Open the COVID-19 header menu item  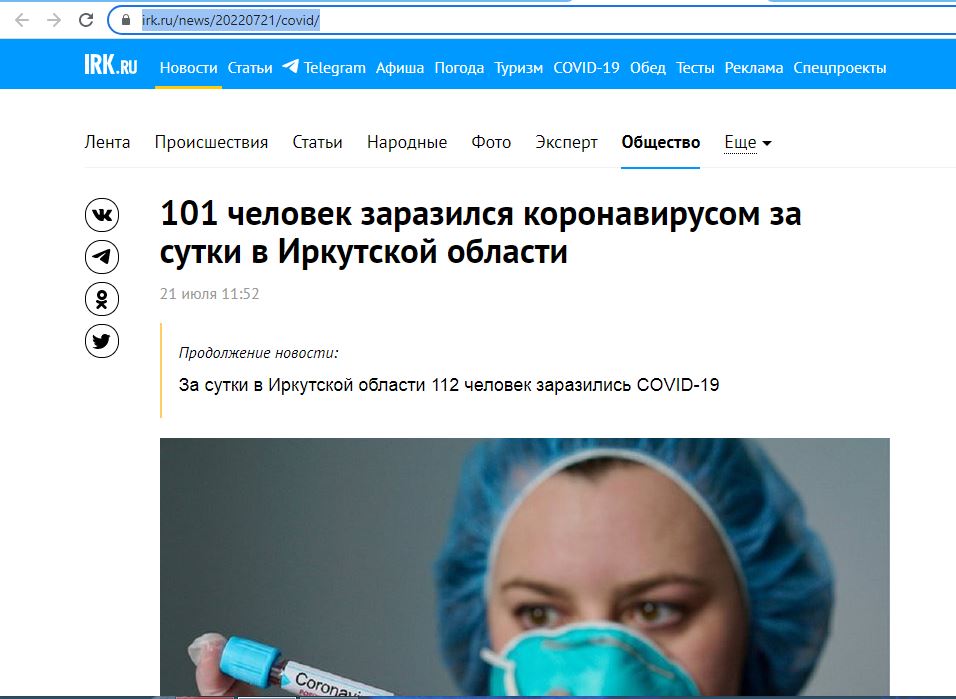click(x=586, y=68)
